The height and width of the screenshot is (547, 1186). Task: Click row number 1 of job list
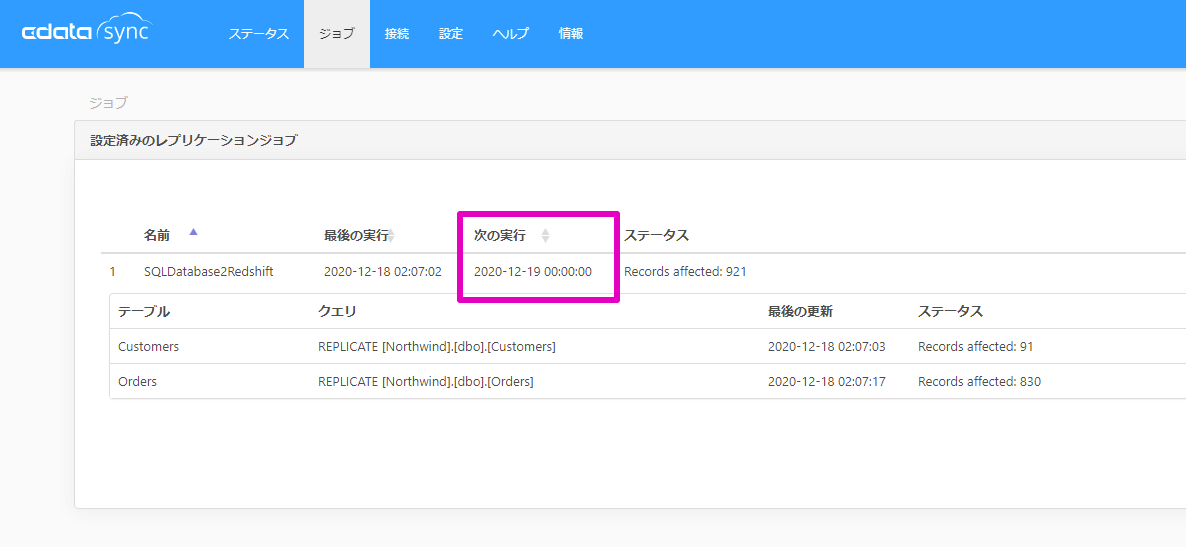coord(113,272)
